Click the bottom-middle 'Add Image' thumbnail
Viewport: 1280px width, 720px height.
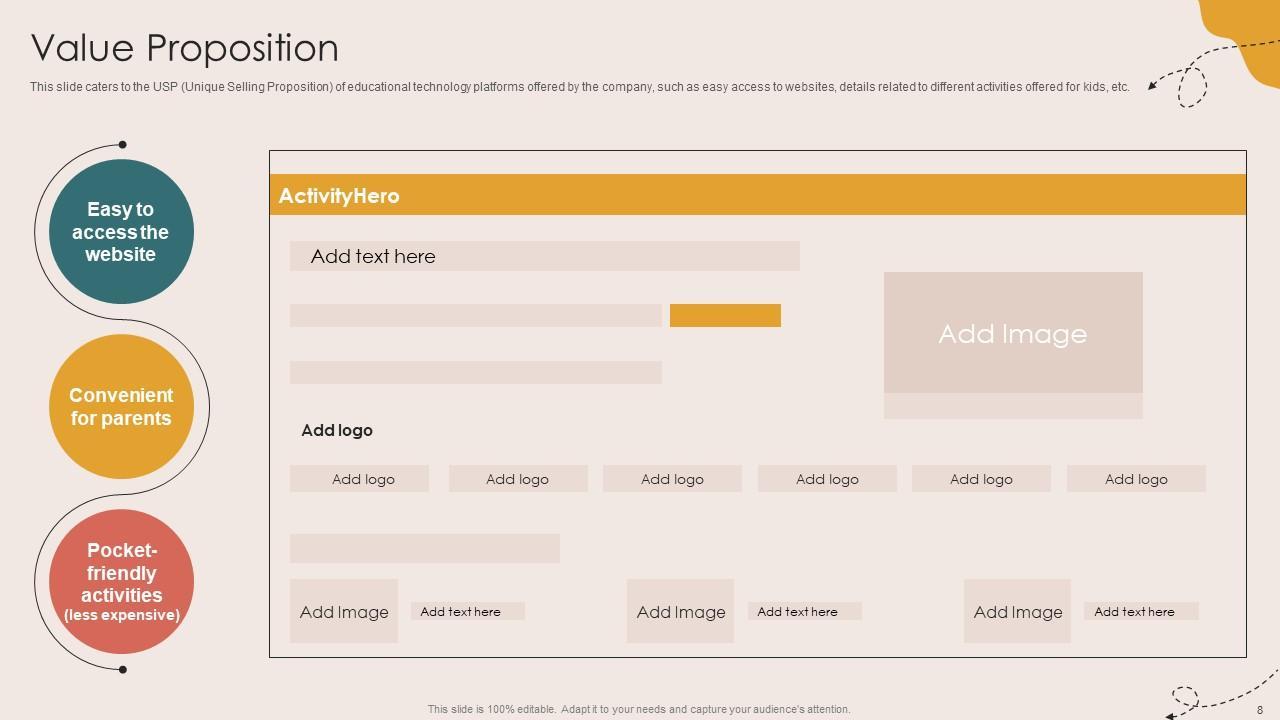680,611
